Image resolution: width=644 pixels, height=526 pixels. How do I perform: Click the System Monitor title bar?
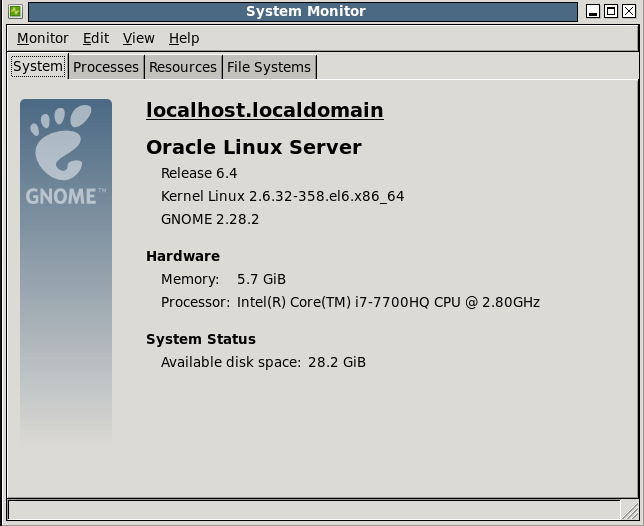pyautogui.click(x=306, y=12)
